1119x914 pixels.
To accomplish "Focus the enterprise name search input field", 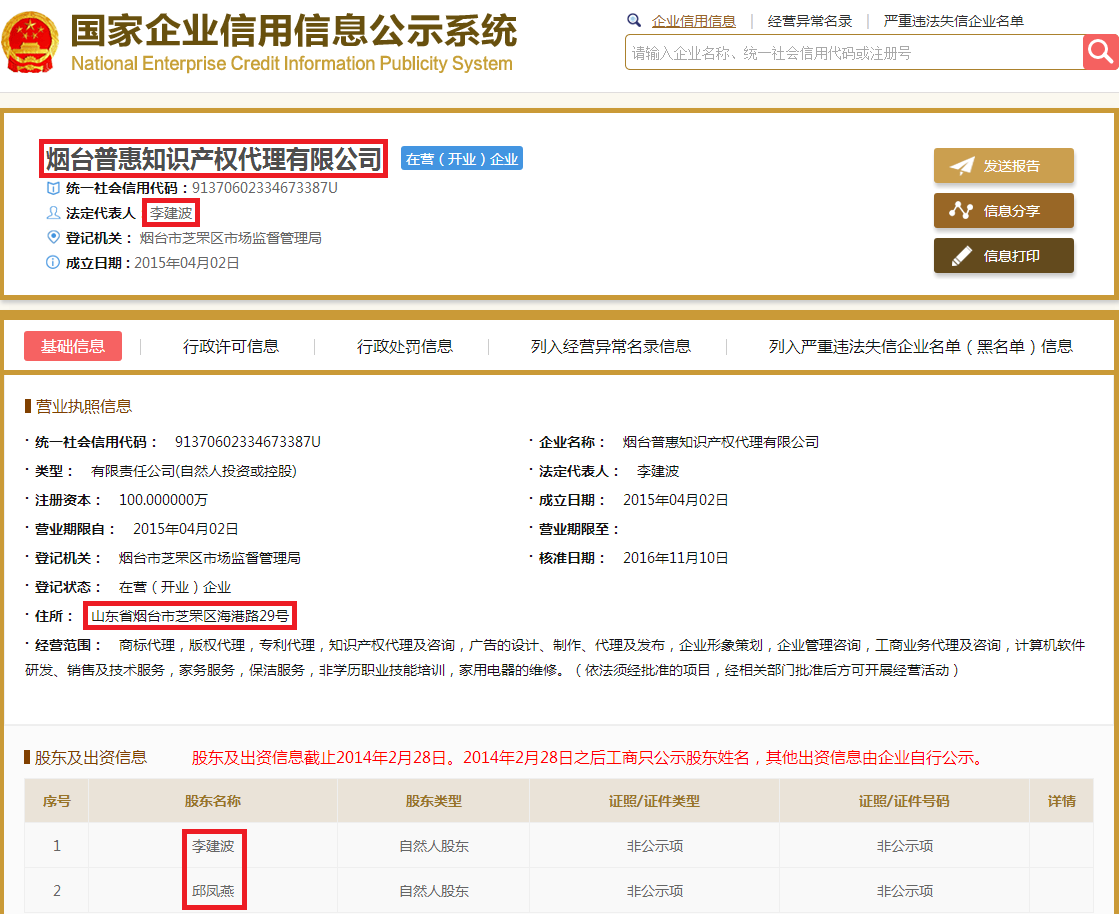I will 854,53.
